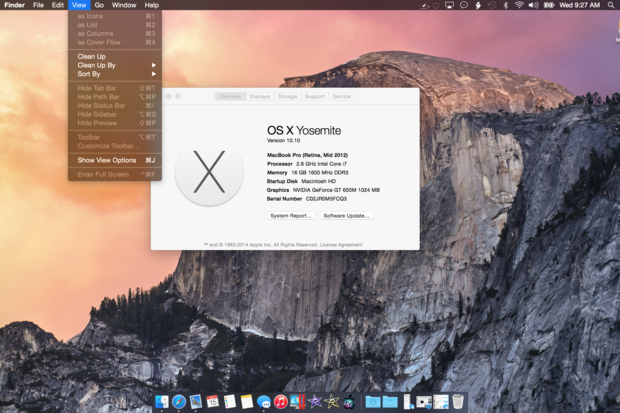The width and height of the screenshot is (620, 413).
Task: Open Finder from the dock
Action: click(x=161, y=402)
